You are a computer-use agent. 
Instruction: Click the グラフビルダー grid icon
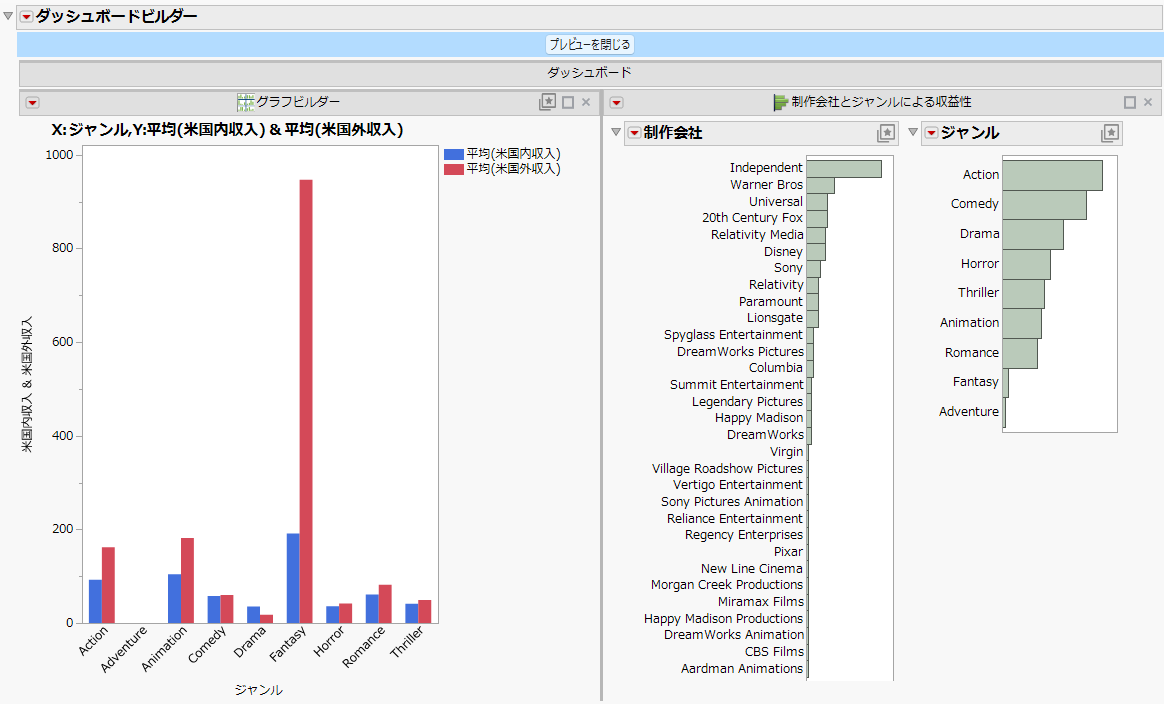click(245, 102)
